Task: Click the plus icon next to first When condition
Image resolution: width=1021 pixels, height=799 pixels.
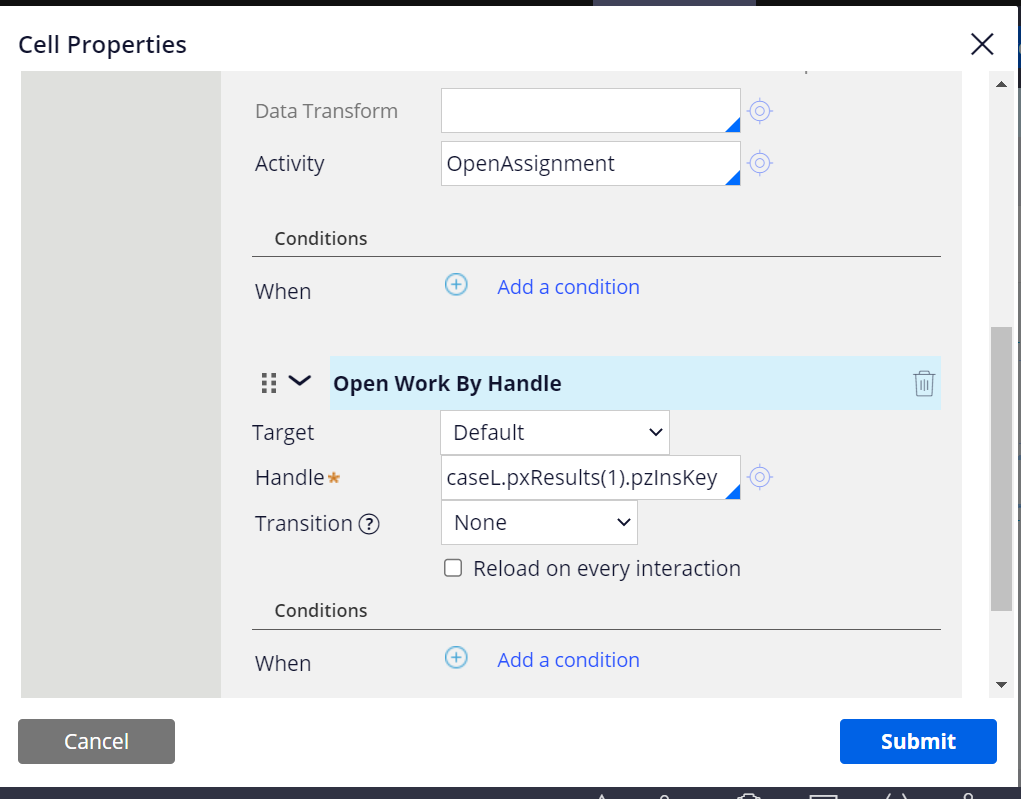Action: coord(456,285)
